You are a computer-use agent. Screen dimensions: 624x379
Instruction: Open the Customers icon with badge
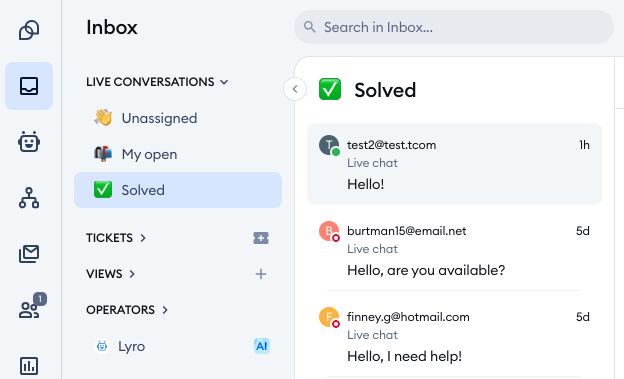31,306
